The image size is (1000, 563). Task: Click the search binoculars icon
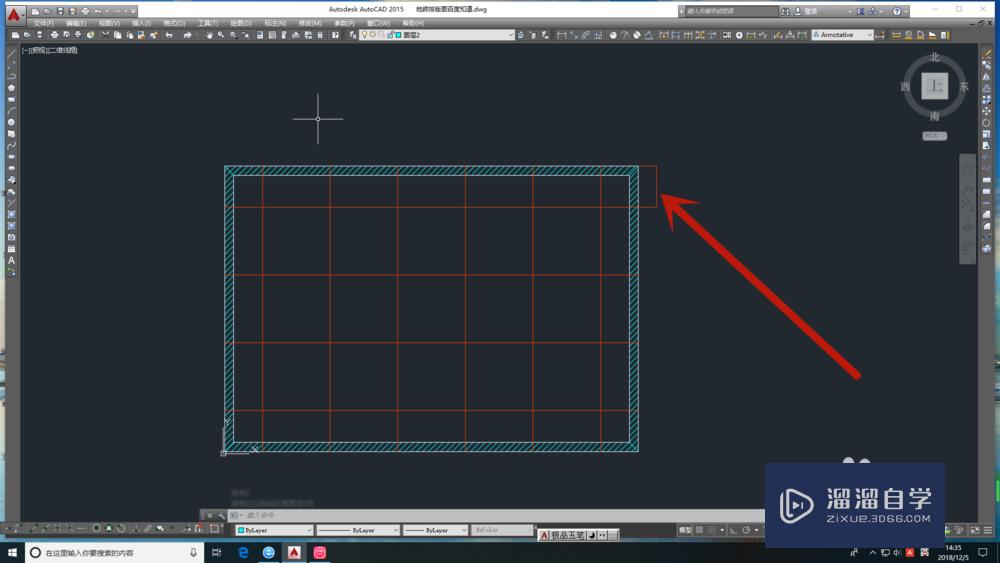785,11
